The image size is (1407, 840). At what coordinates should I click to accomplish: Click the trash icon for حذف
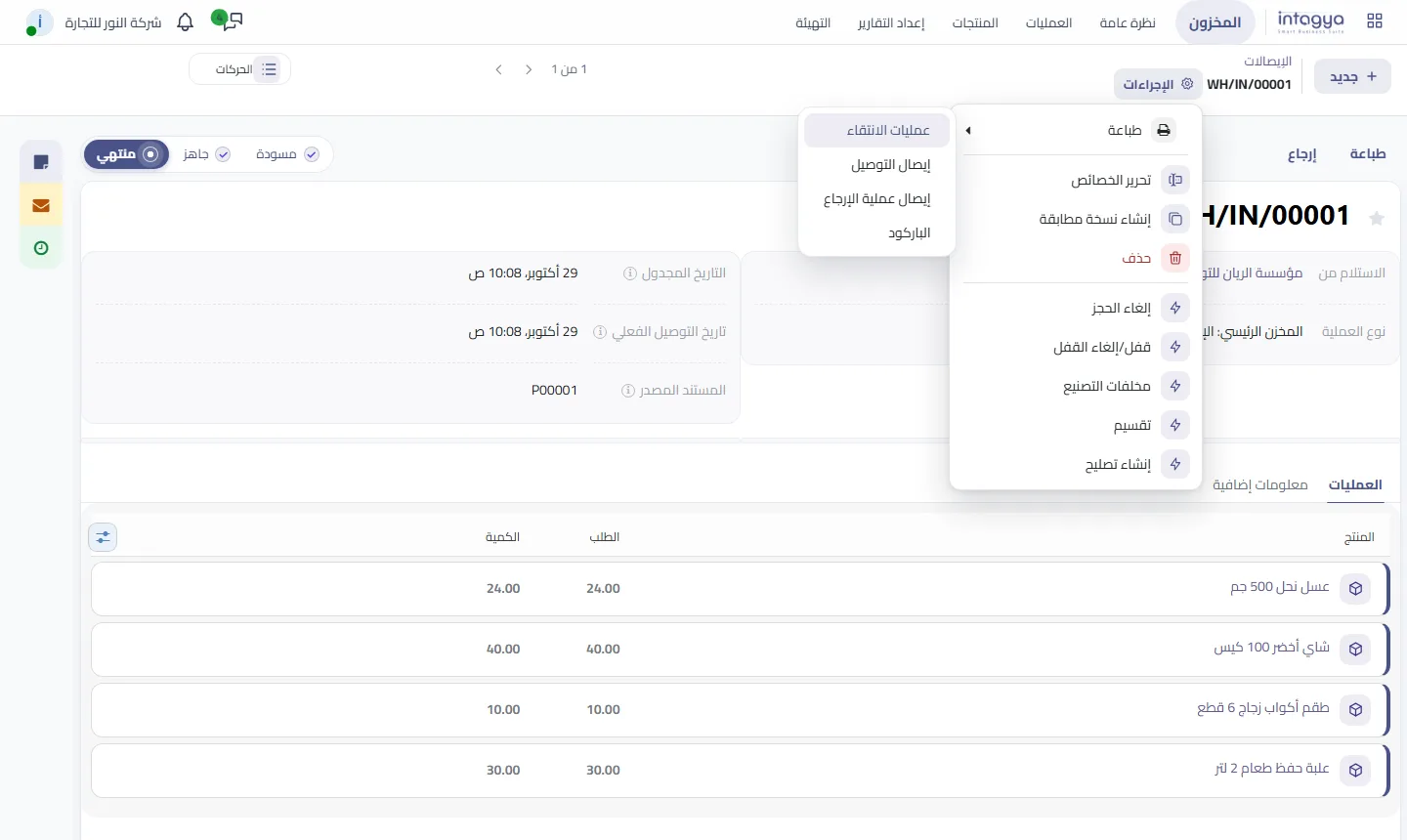(x=1175, y=259)
